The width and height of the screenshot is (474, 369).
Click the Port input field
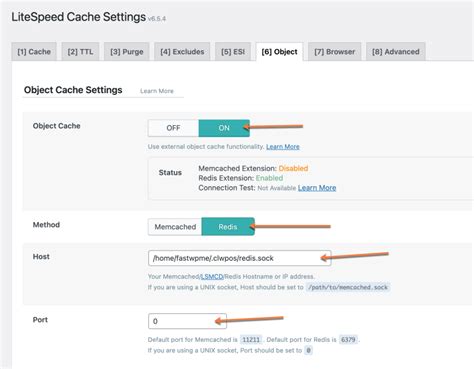click(x=187, y=321)
